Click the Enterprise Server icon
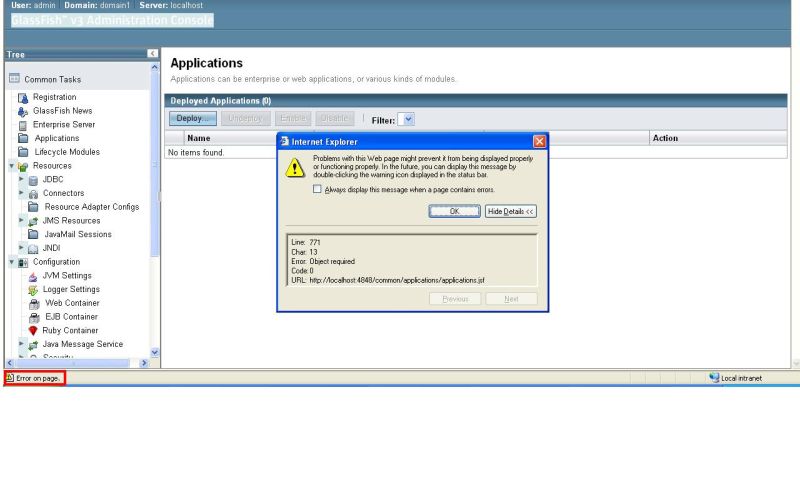This screenshot has width=800, height=483. click(x=23, y=125)
